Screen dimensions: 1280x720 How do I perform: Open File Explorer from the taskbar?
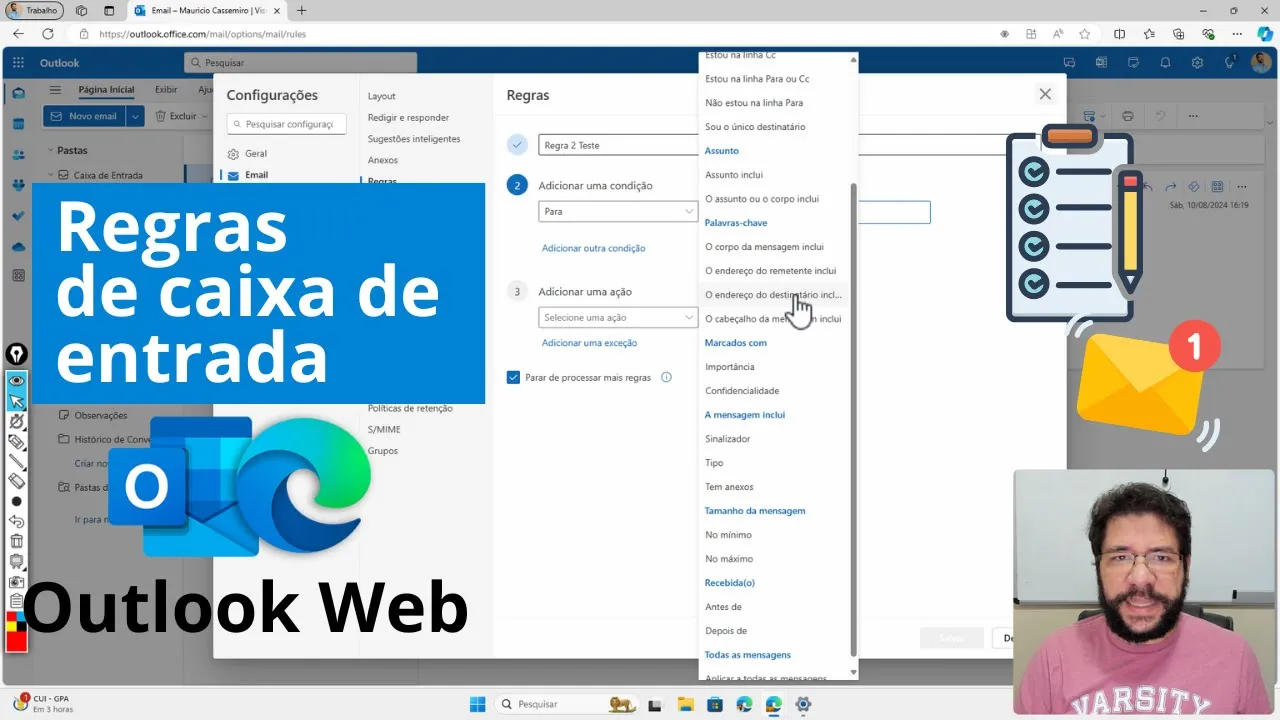tap(684, 704)
